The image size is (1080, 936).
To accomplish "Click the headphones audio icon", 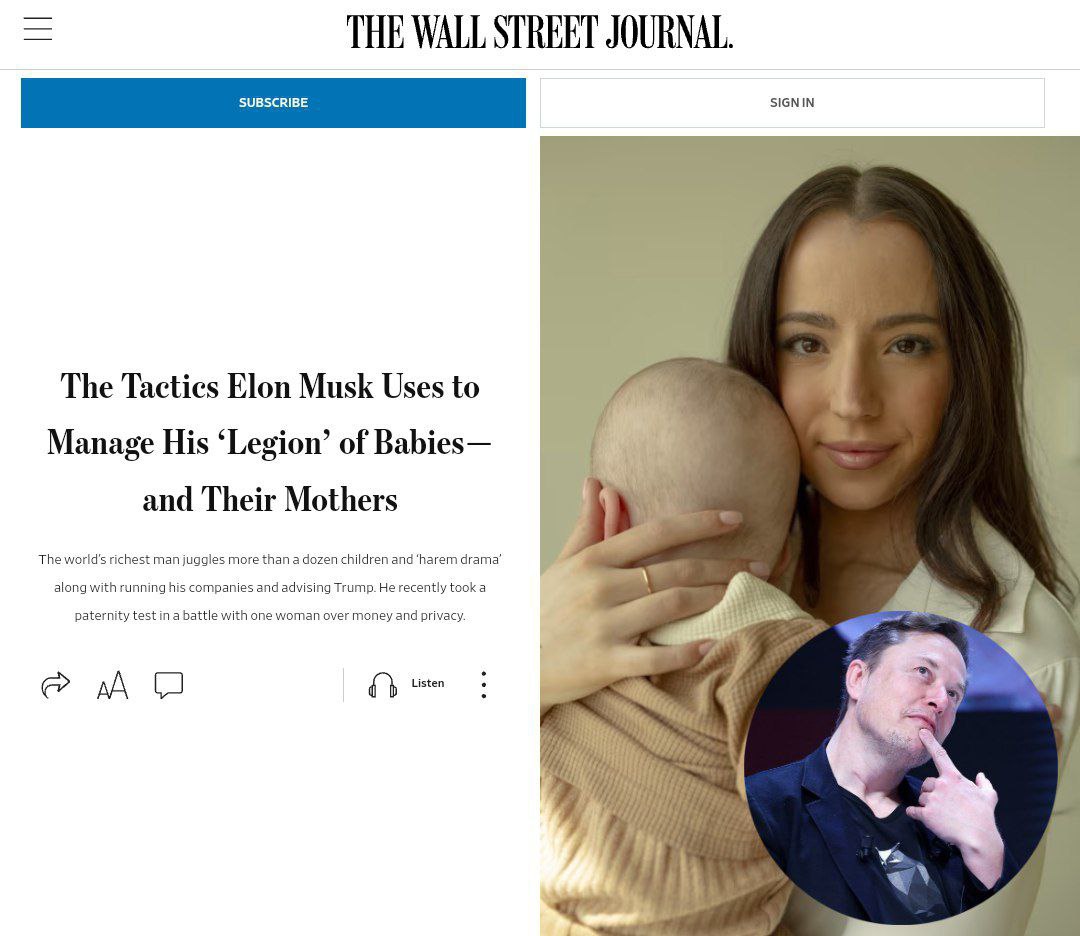I will click(x=383, y=685).
